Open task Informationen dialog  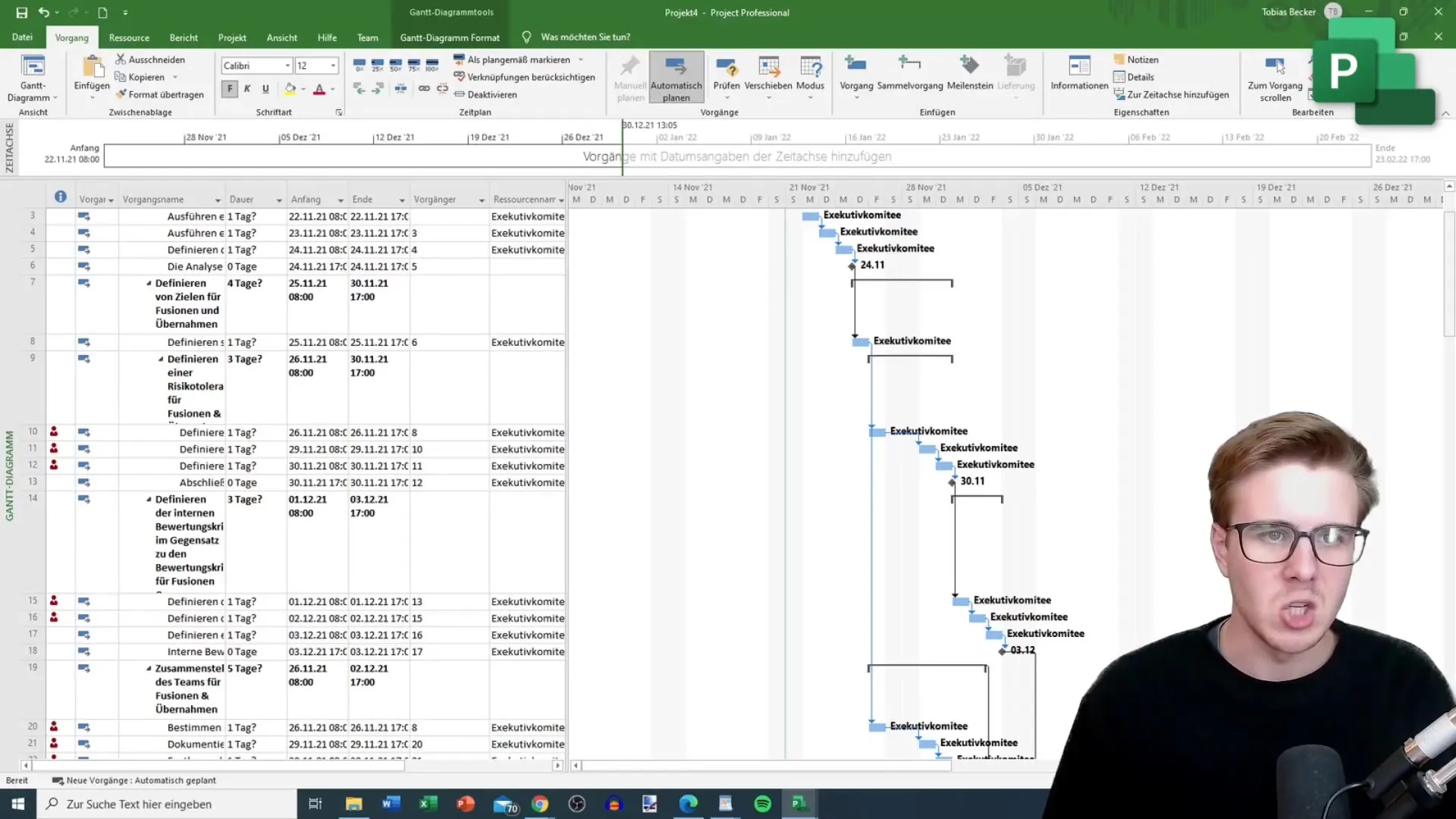click(x=1079, y=73)
